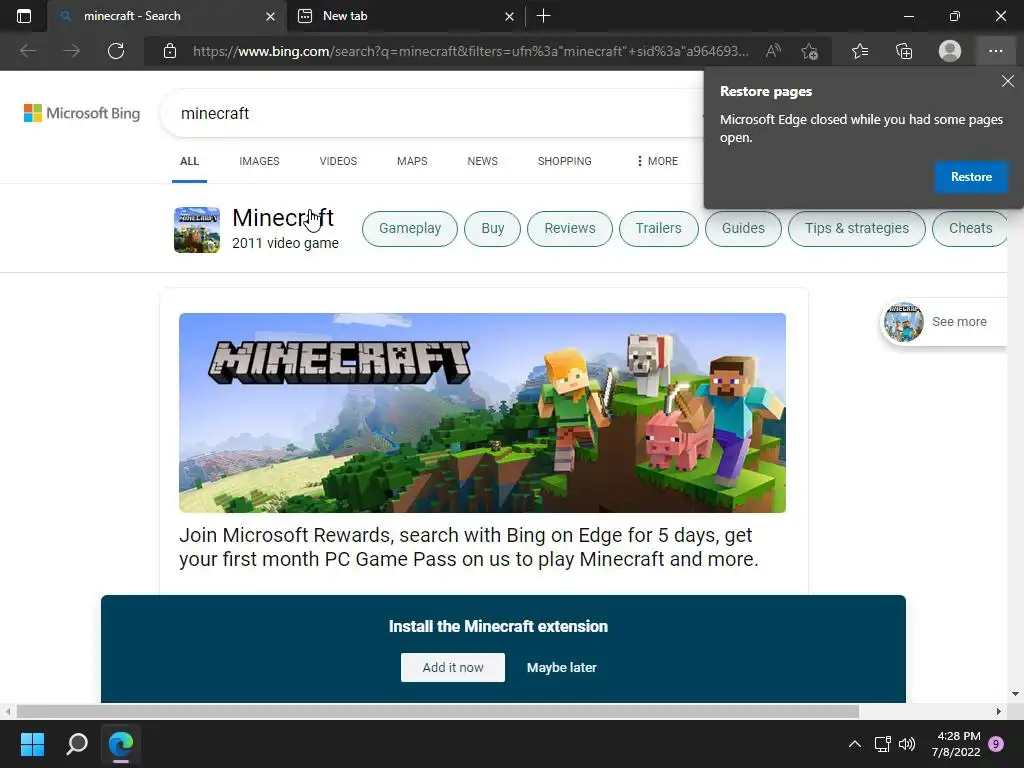Click the Microsoft Bing logo
Viewport: 1024px width, 768px height.
tap(82, 113)
